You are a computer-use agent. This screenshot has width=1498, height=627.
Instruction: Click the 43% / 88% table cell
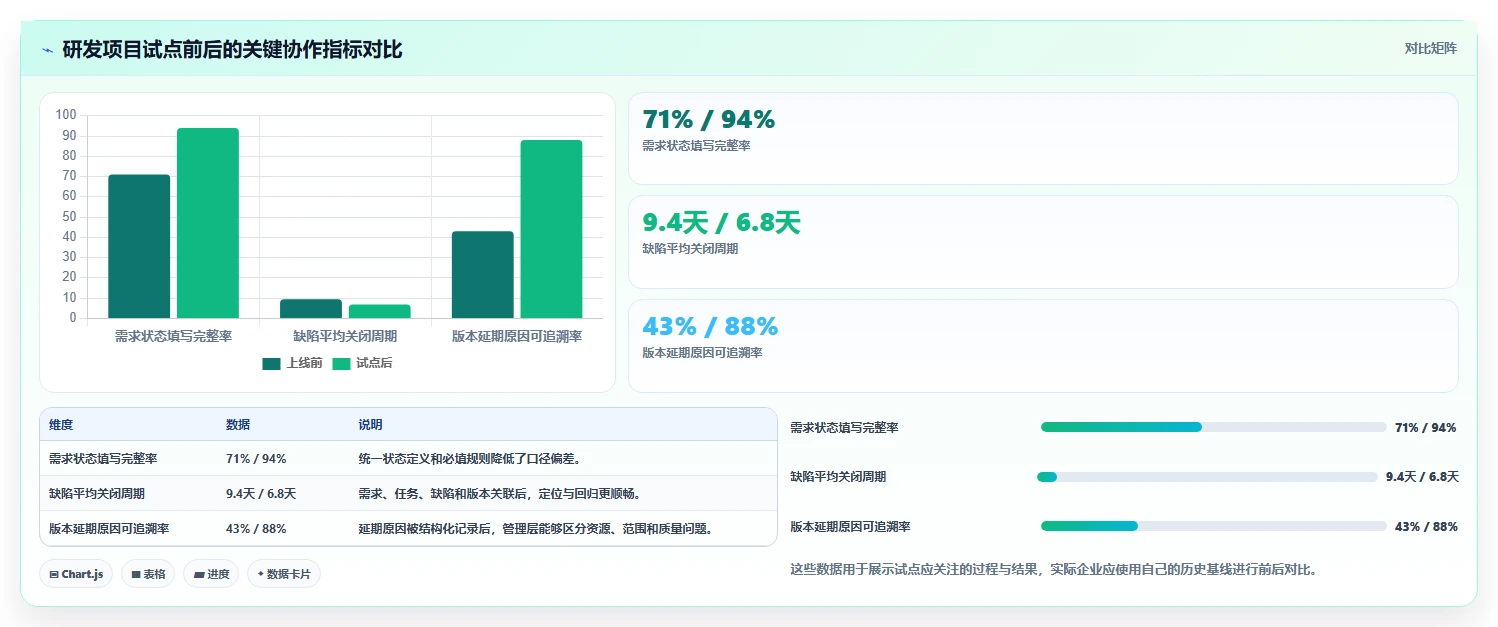(256, 529)
